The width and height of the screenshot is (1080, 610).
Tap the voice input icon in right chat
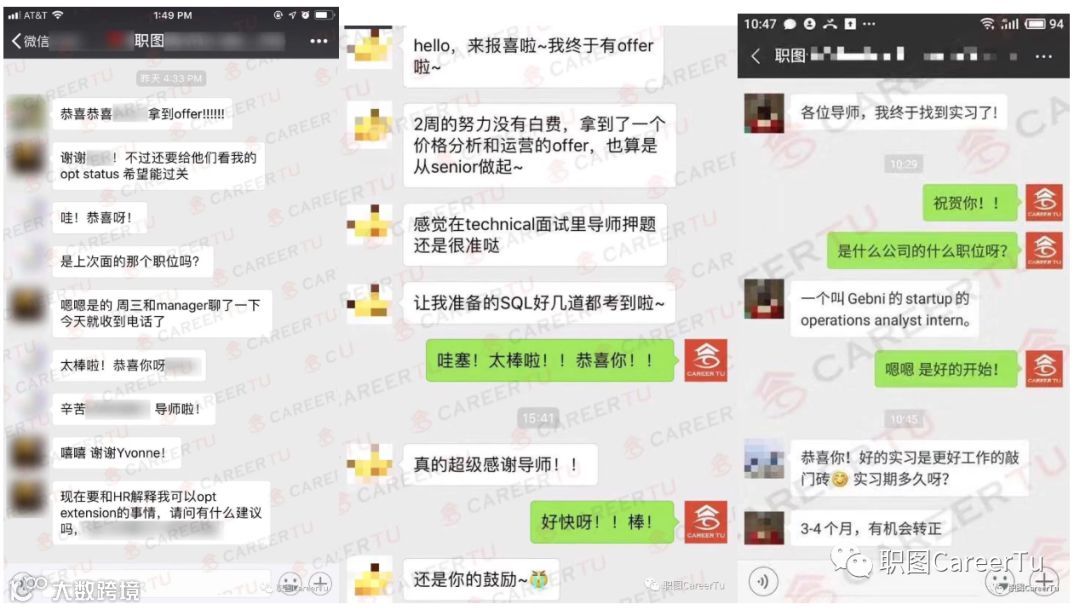click(762, 581)
